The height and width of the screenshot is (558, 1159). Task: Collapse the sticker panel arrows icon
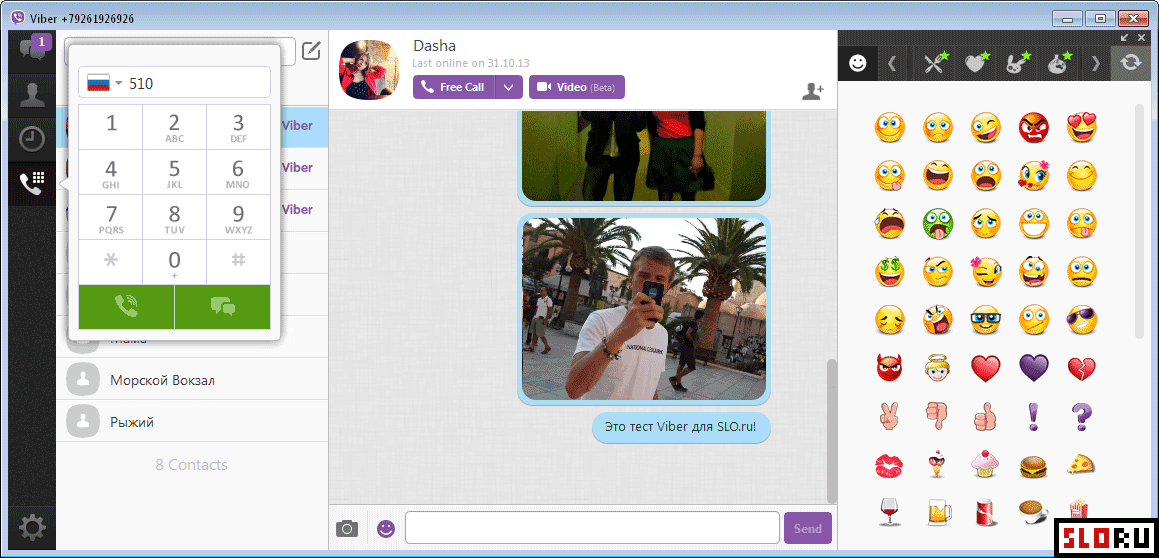tap(1125, 38)
